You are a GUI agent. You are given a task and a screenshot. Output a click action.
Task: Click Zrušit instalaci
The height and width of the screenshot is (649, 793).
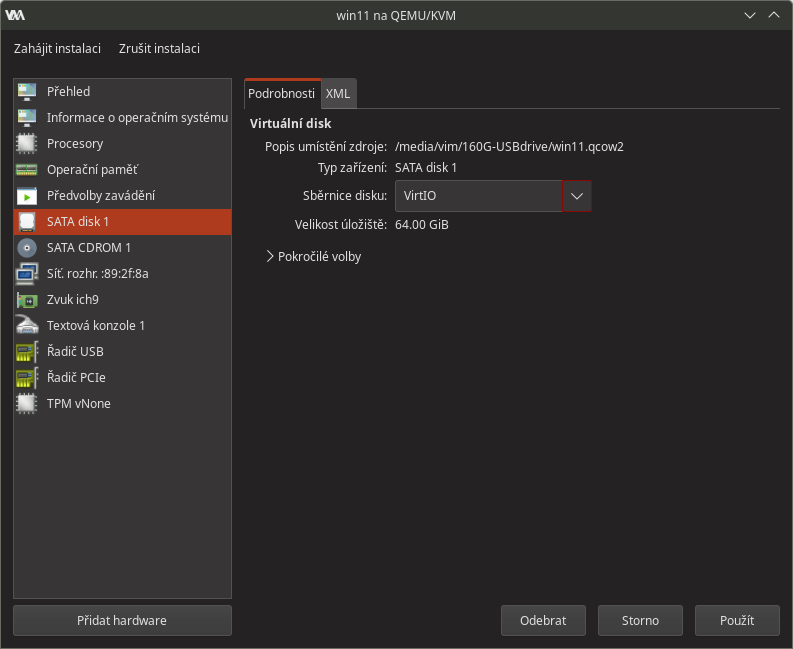pos(159,49)
